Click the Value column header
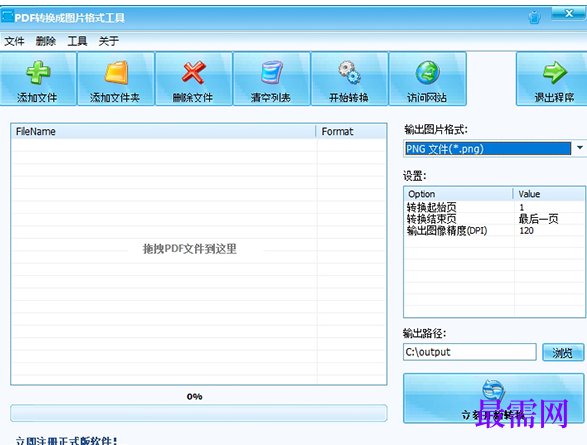 [x=549, y=194]
